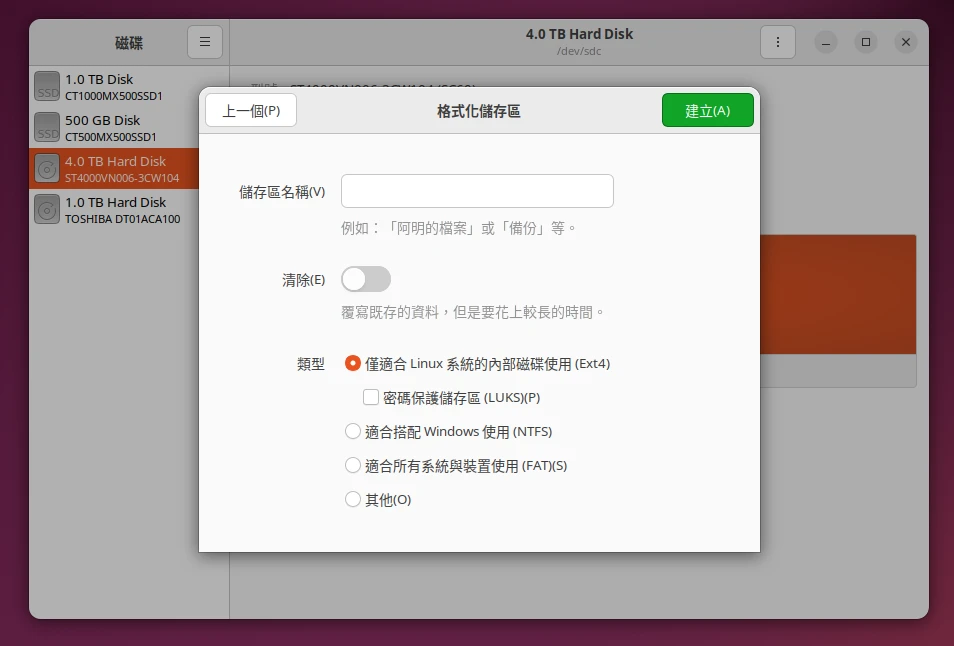
Task: Maximize the Disks window
Action: point(865,42)
